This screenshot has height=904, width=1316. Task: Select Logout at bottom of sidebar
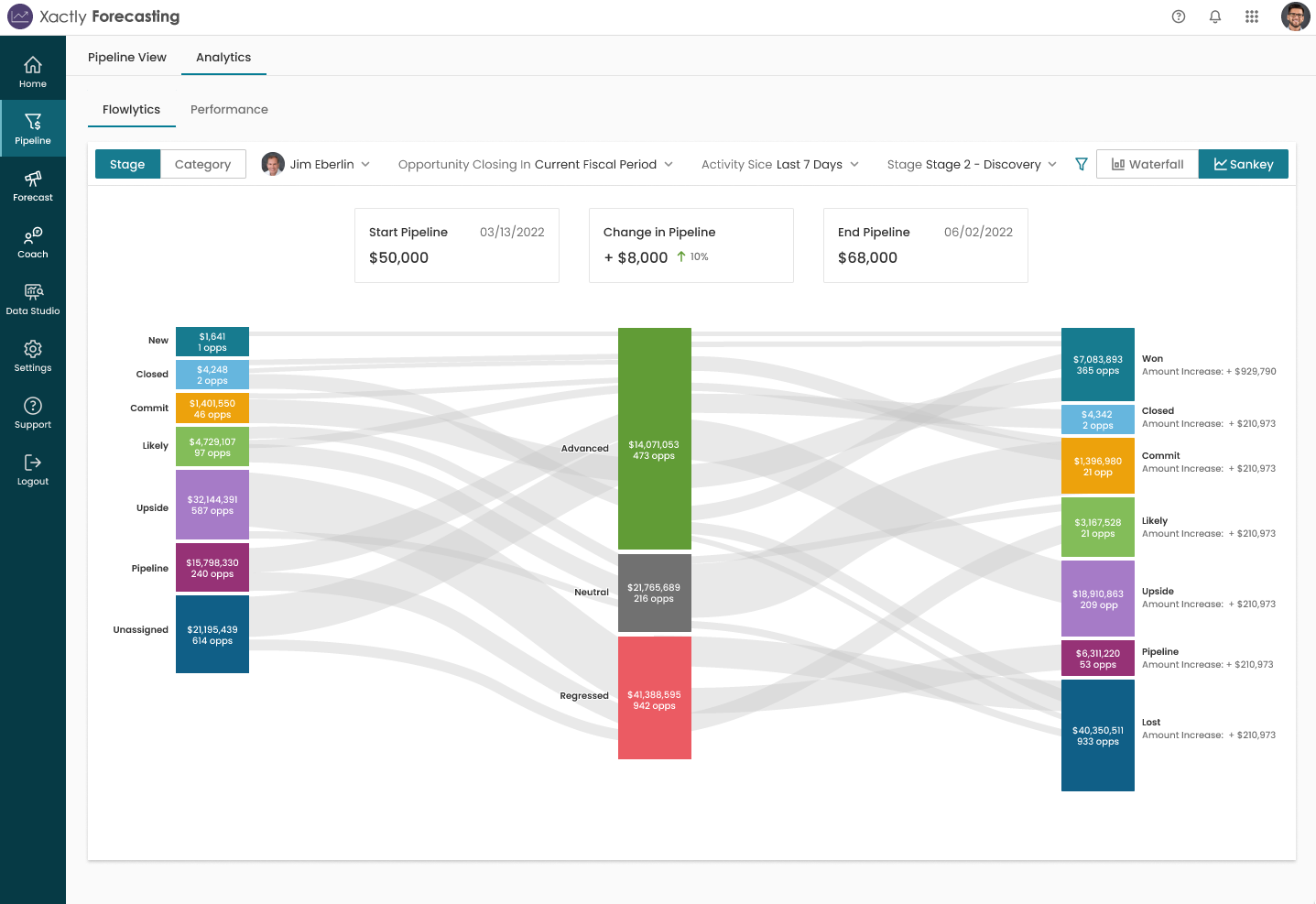pos(33,468)
